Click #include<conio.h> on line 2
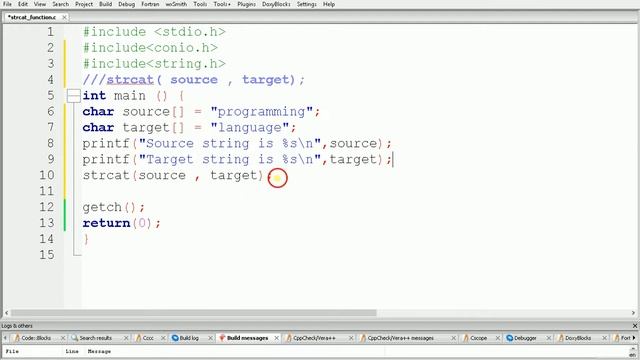Screen dimensions: 640x360 150,48
